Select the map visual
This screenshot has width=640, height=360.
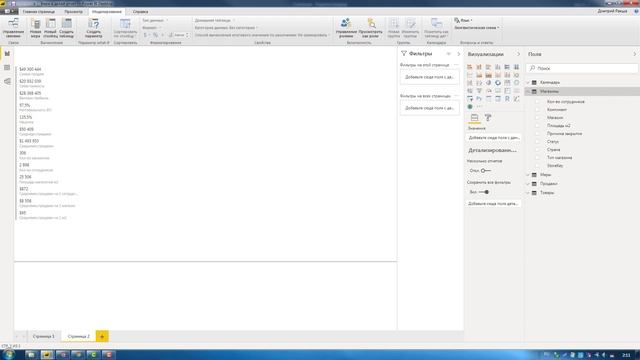tap(516, 83)
